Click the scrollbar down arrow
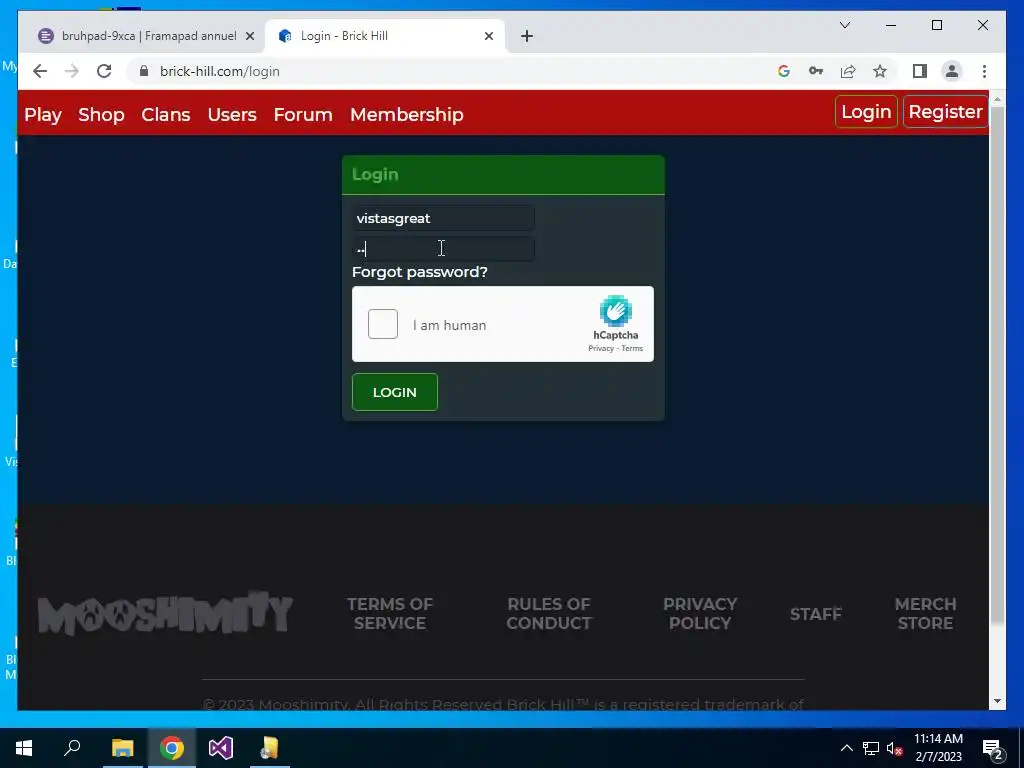 click(997, 701)
